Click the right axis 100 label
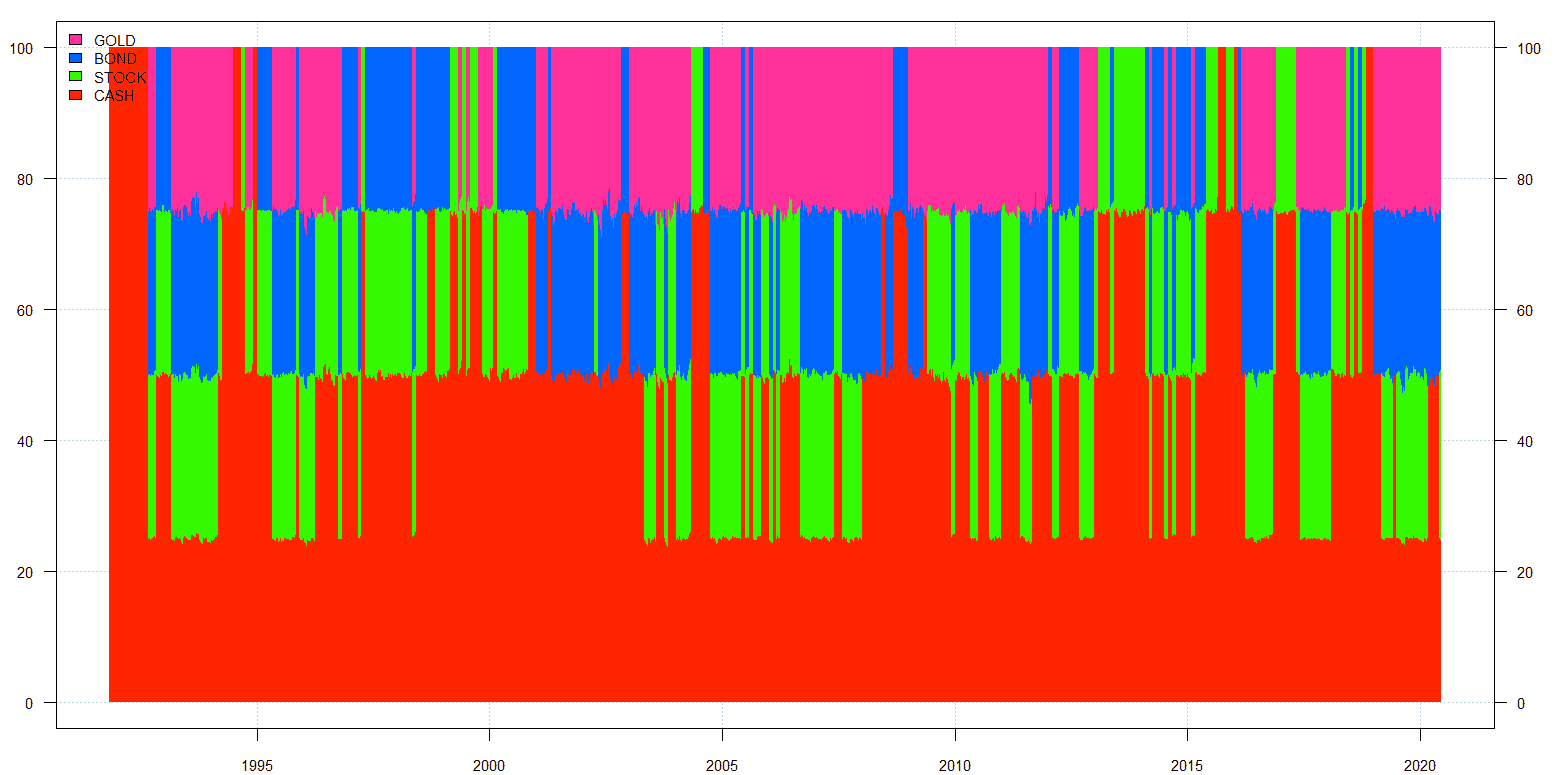The image size is (1555, 775). coord(1530,48)
